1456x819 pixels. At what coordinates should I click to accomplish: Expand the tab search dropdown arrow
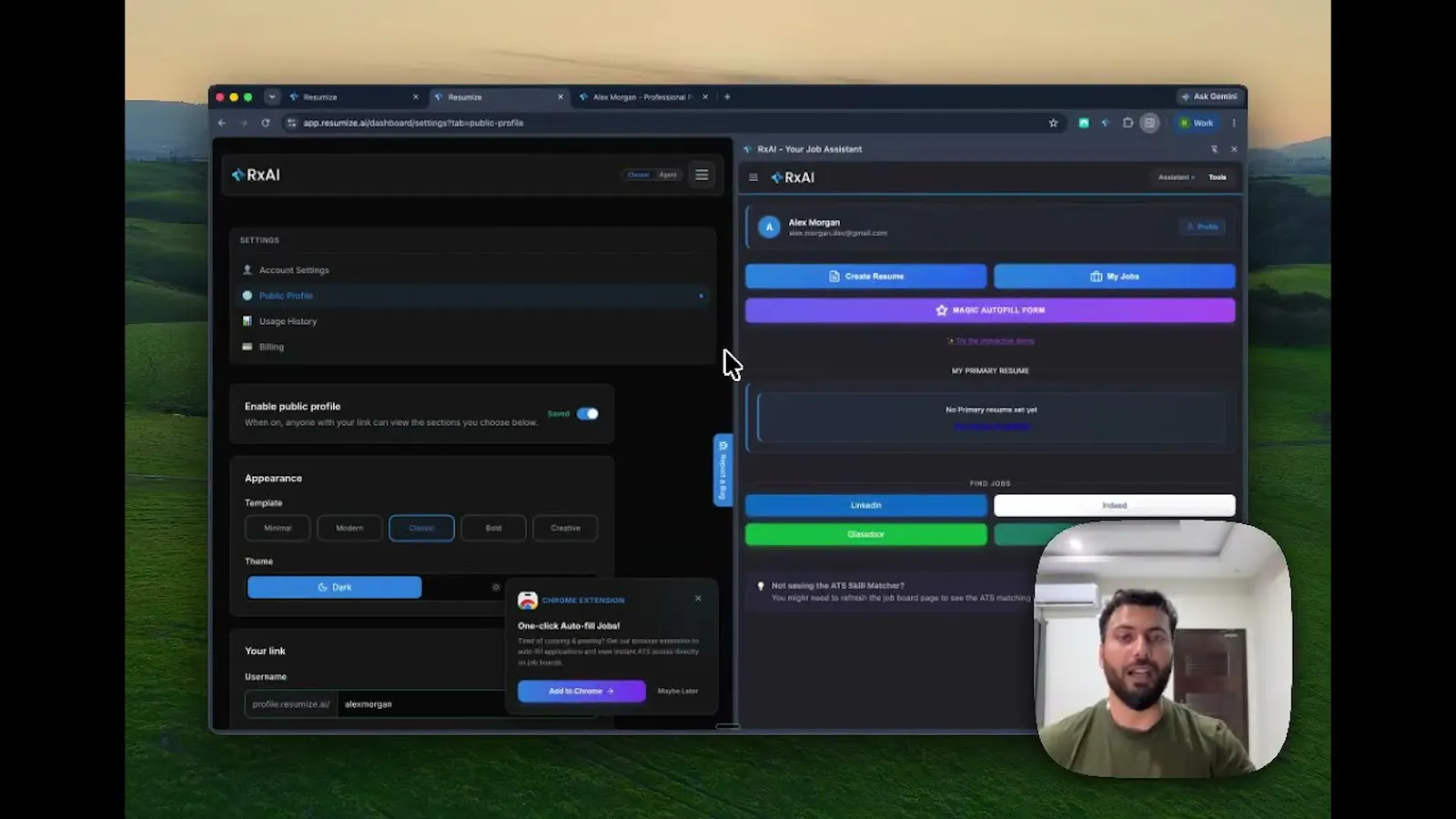pyautogui.click(x=272, y=96)
